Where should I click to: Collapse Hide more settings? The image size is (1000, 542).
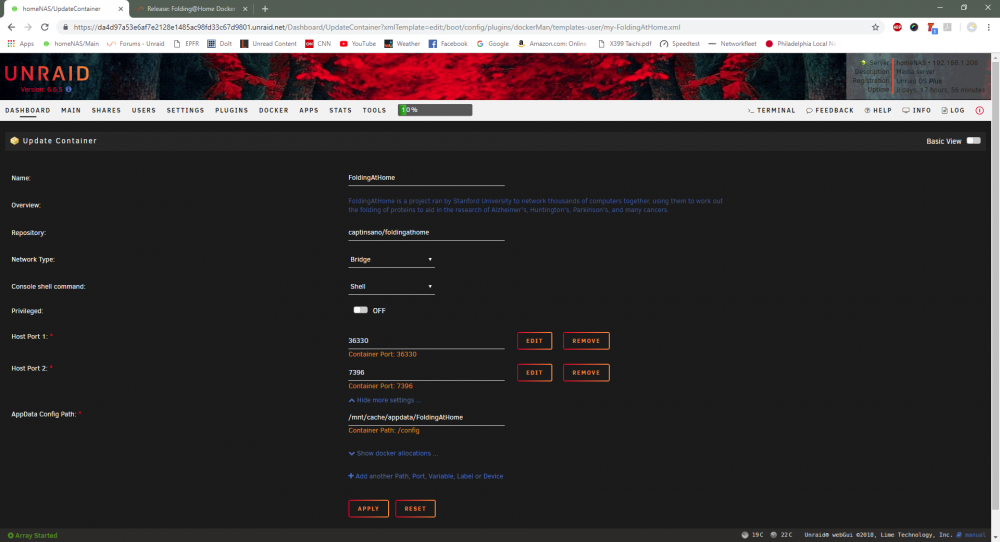[x=385, y=400]
